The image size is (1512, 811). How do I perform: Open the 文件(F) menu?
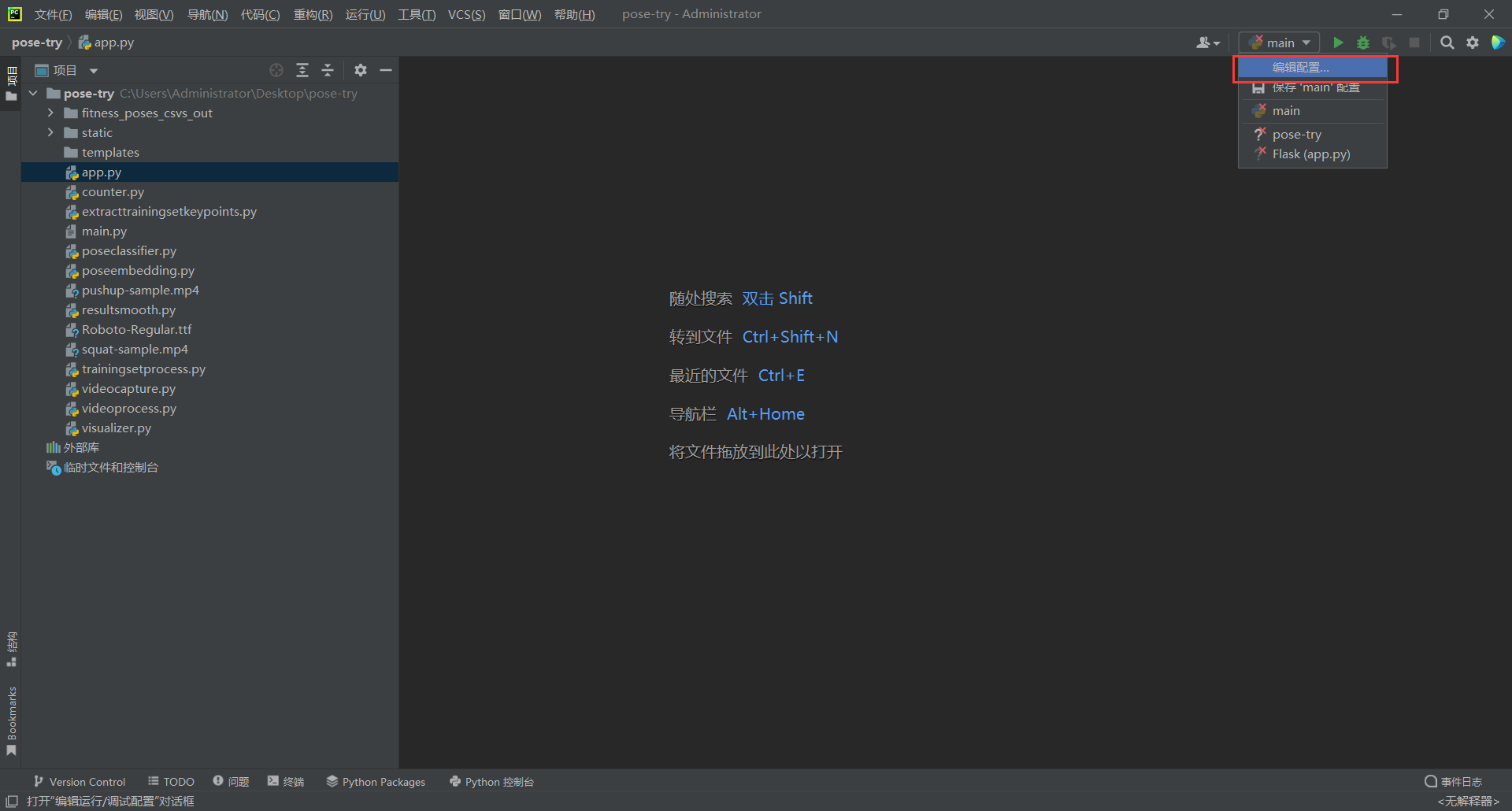53,14
